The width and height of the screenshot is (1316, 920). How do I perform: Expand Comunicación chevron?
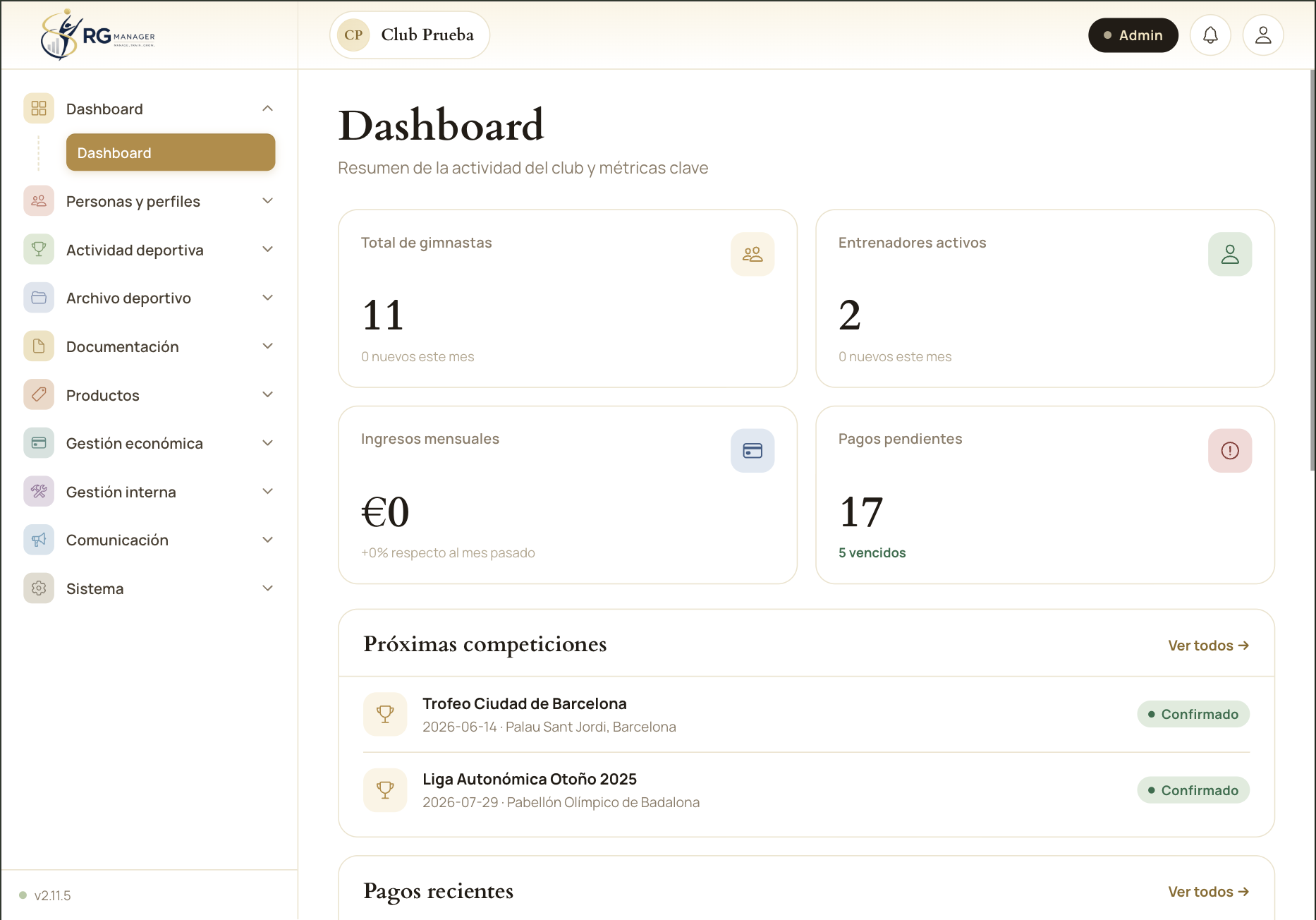tap(267, 540)
